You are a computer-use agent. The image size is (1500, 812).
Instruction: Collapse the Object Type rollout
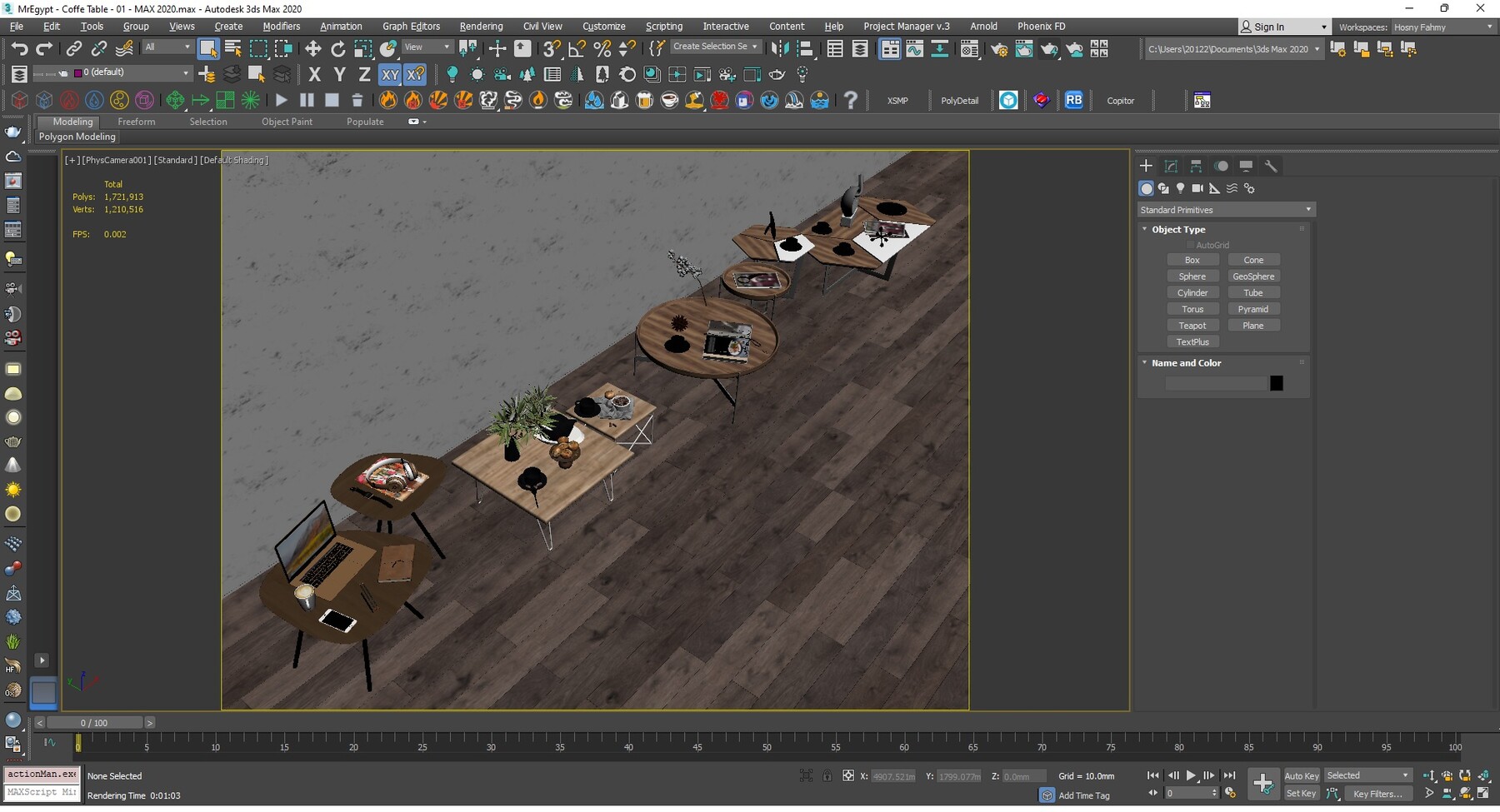(x=1145, y=229)
